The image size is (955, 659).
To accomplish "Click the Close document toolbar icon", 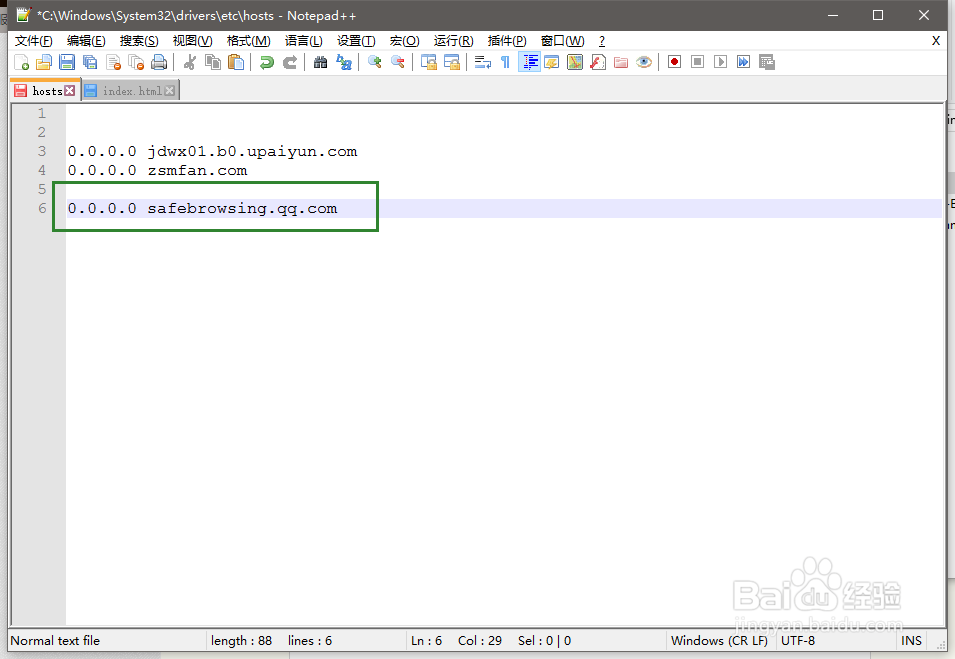I will coord(113,62).
